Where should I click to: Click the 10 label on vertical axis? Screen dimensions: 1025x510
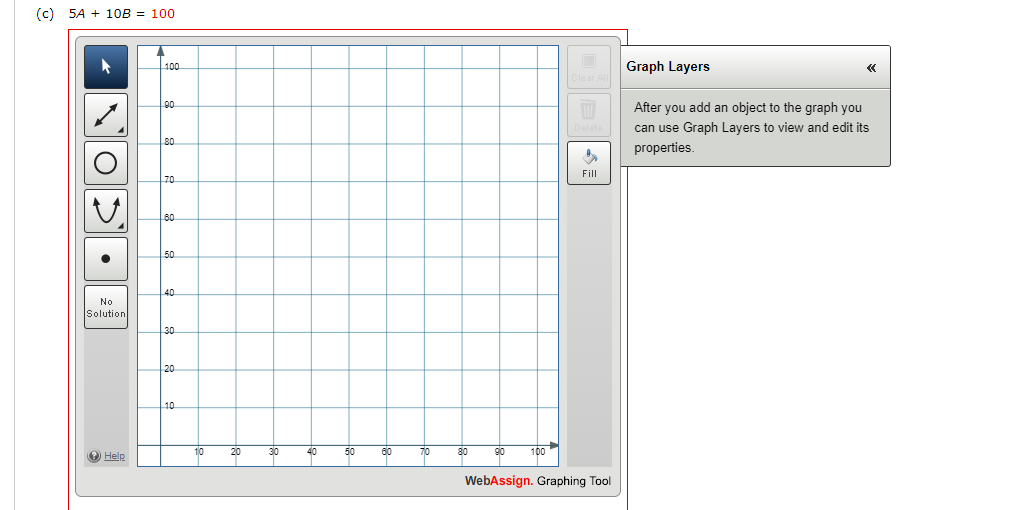click(x=169, y=406)
